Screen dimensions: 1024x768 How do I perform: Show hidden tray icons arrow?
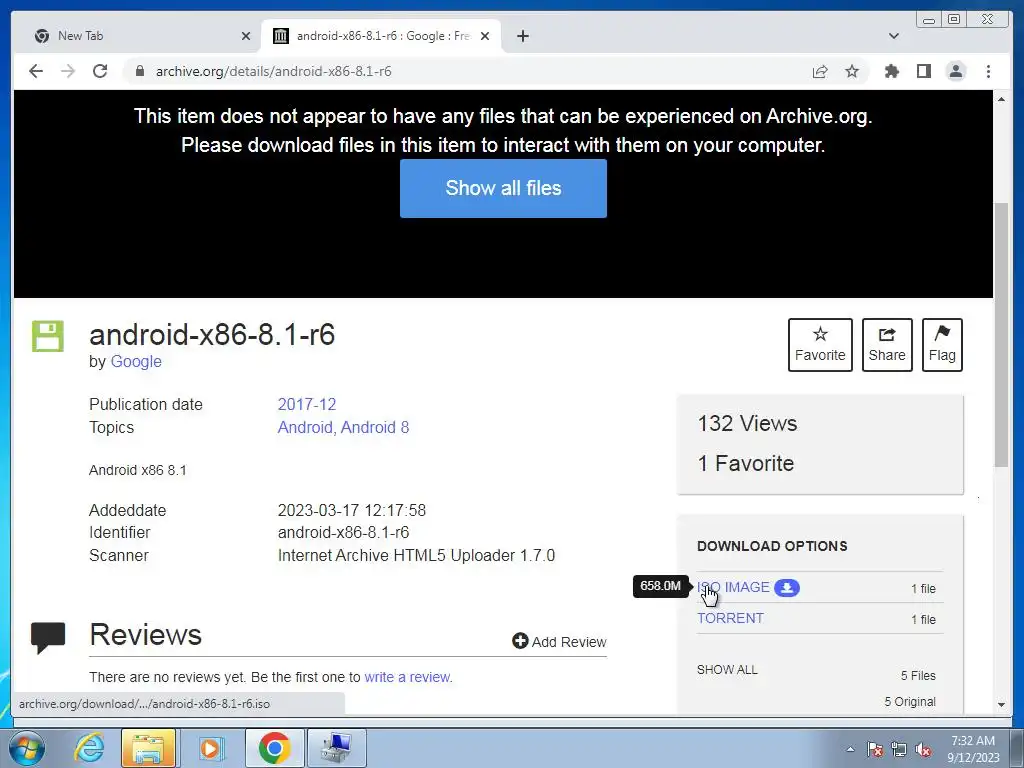click(850, 749)
